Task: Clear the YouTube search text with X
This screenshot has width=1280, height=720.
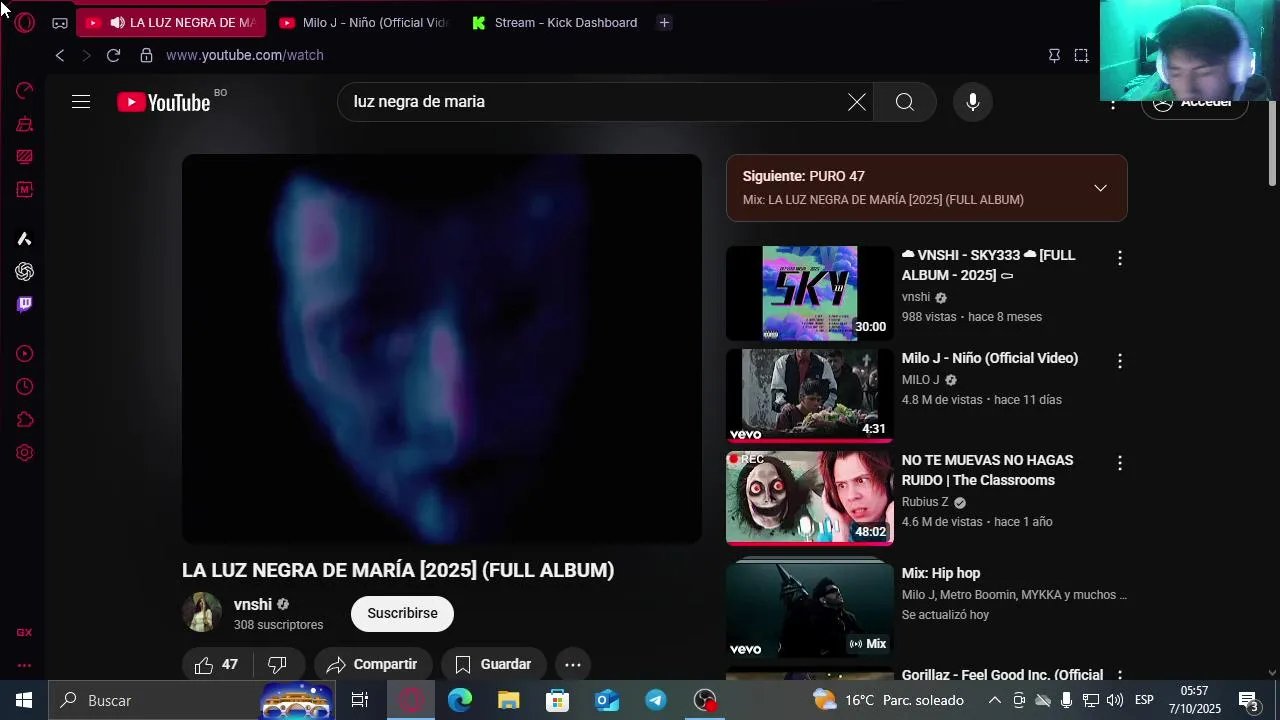Action: point(857,102)
